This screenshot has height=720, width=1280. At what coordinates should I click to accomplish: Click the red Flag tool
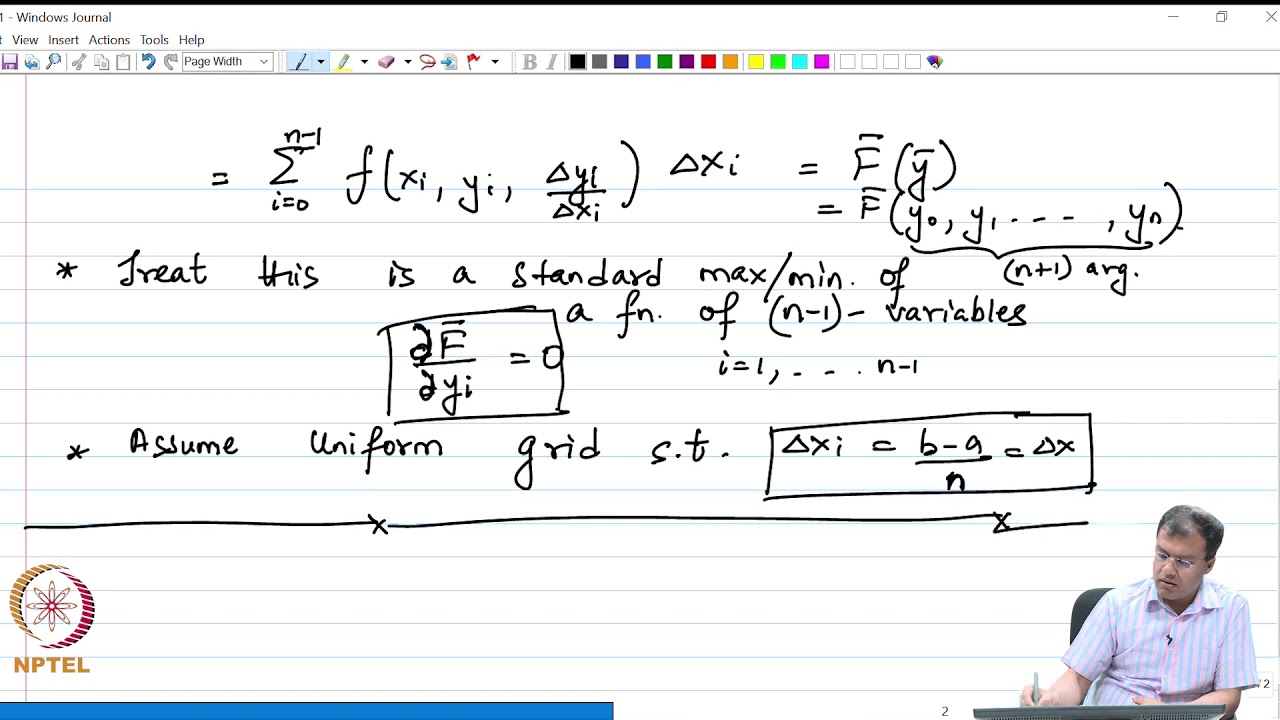[x=474, y=62]
